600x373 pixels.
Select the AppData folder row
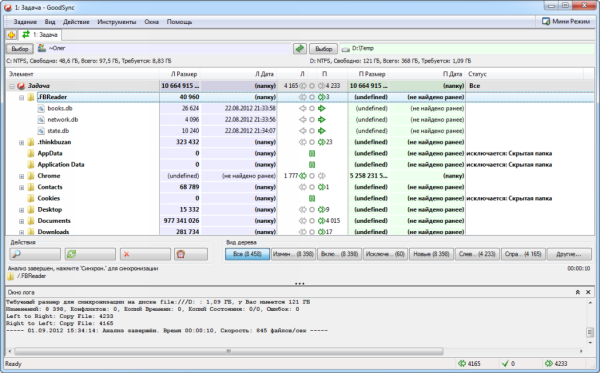[x=300, y=153]
